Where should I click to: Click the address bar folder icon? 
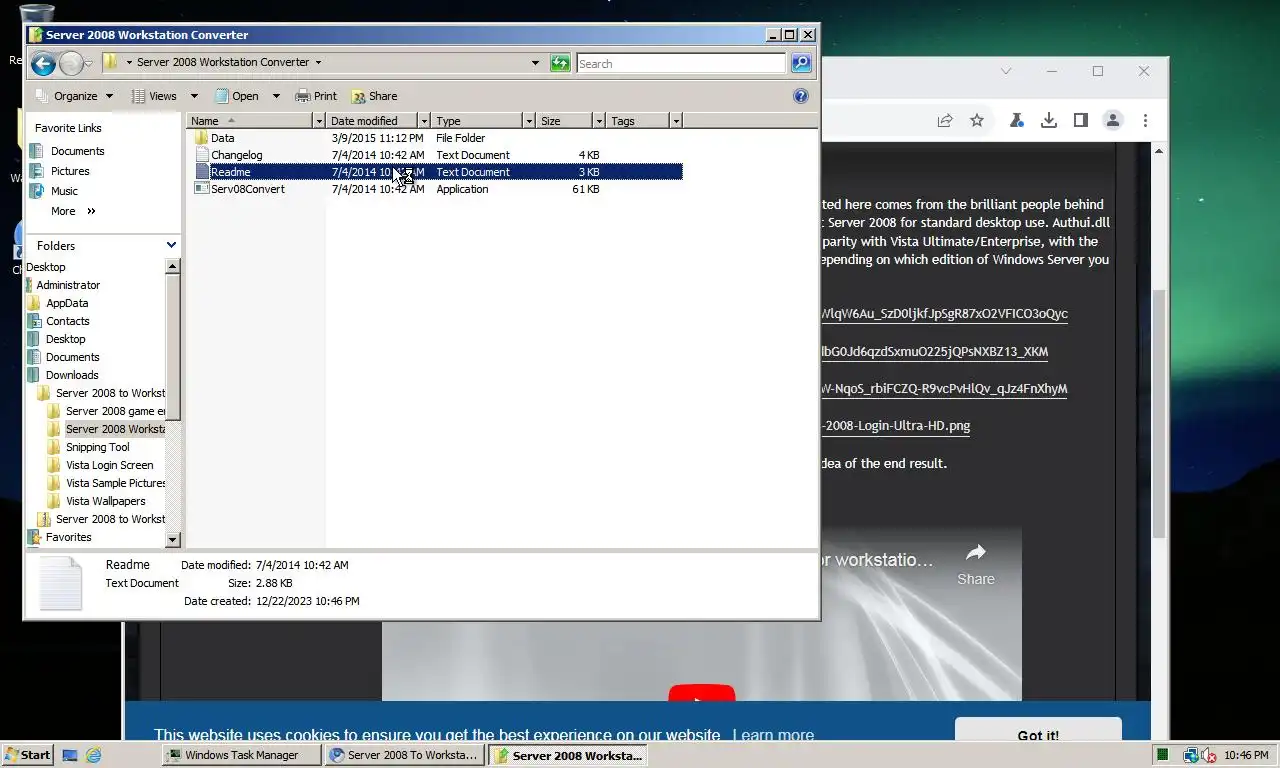coord(111,62)
